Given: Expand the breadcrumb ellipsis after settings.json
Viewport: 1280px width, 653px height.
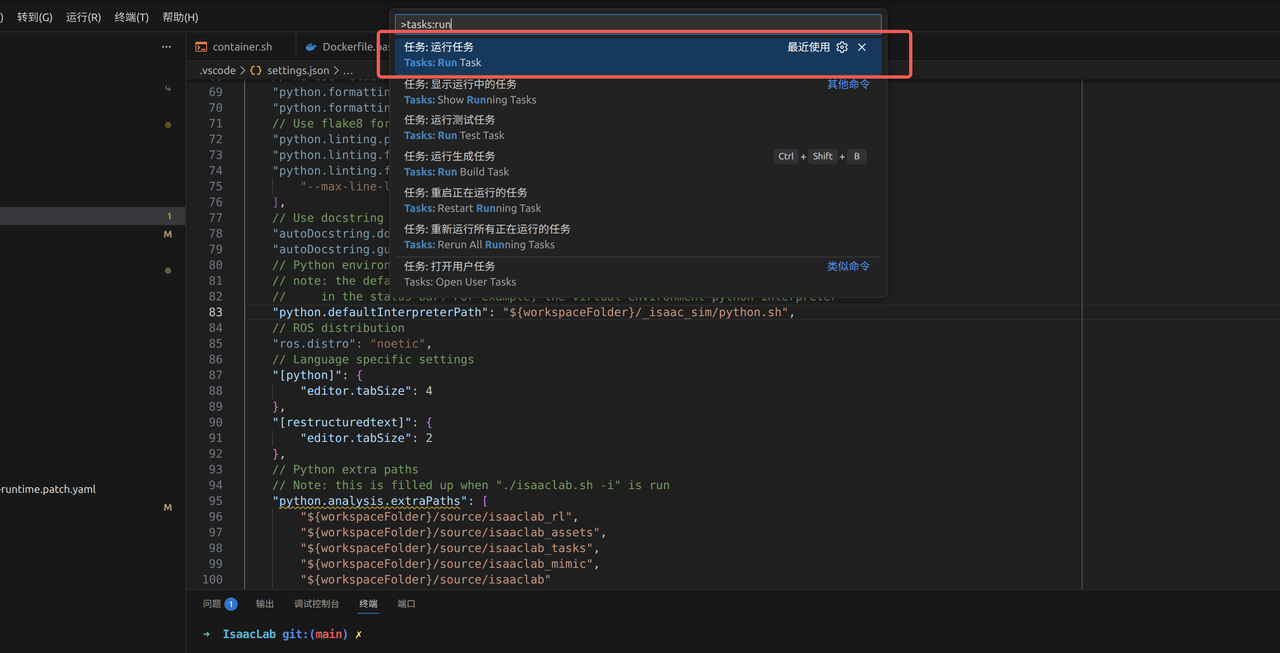Looking at the screenshot, I should [348, 71].
